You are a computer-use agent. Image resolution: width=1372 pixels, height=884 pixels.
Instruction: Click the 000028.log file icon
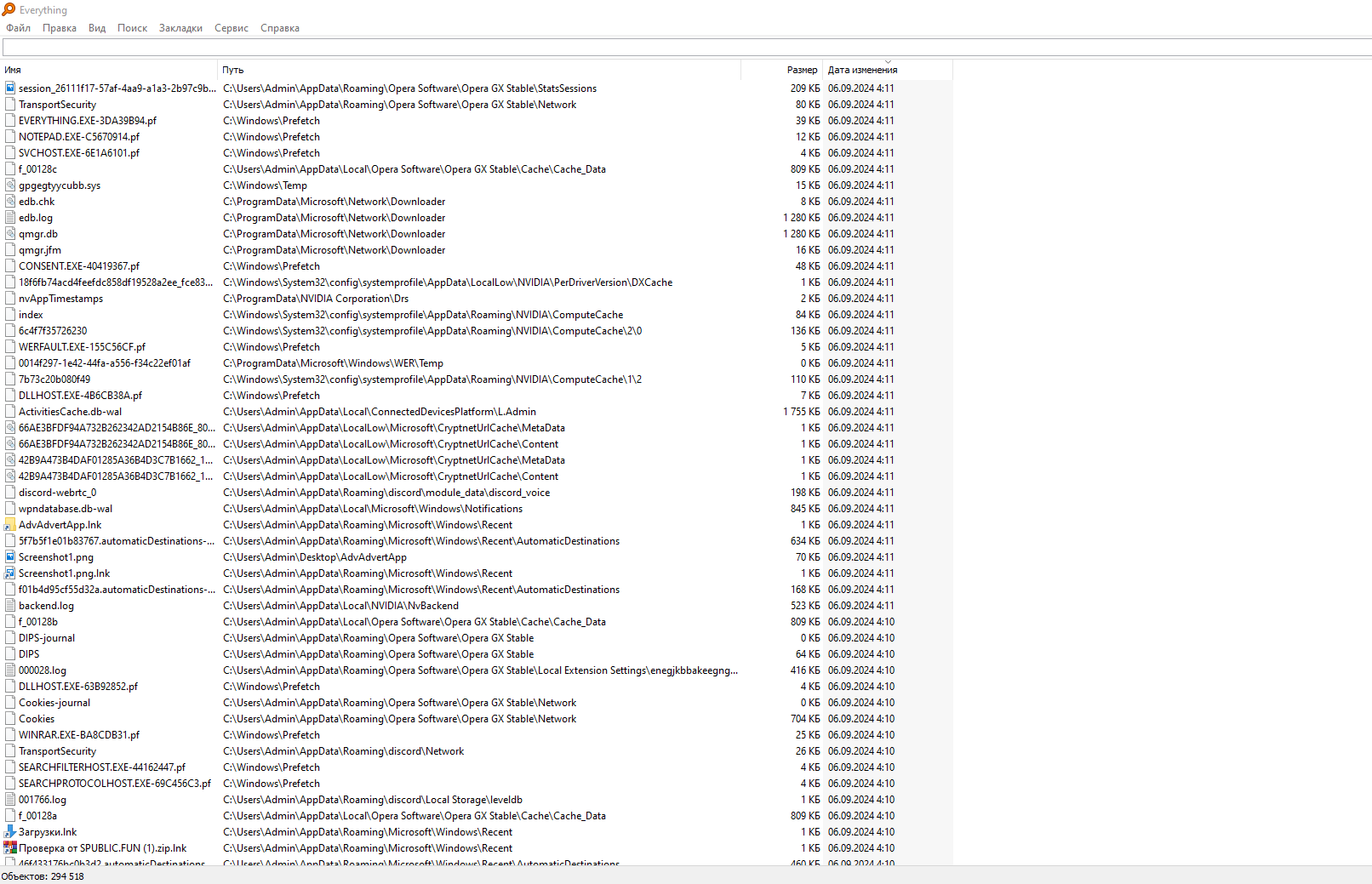click(x=10, y=670)
